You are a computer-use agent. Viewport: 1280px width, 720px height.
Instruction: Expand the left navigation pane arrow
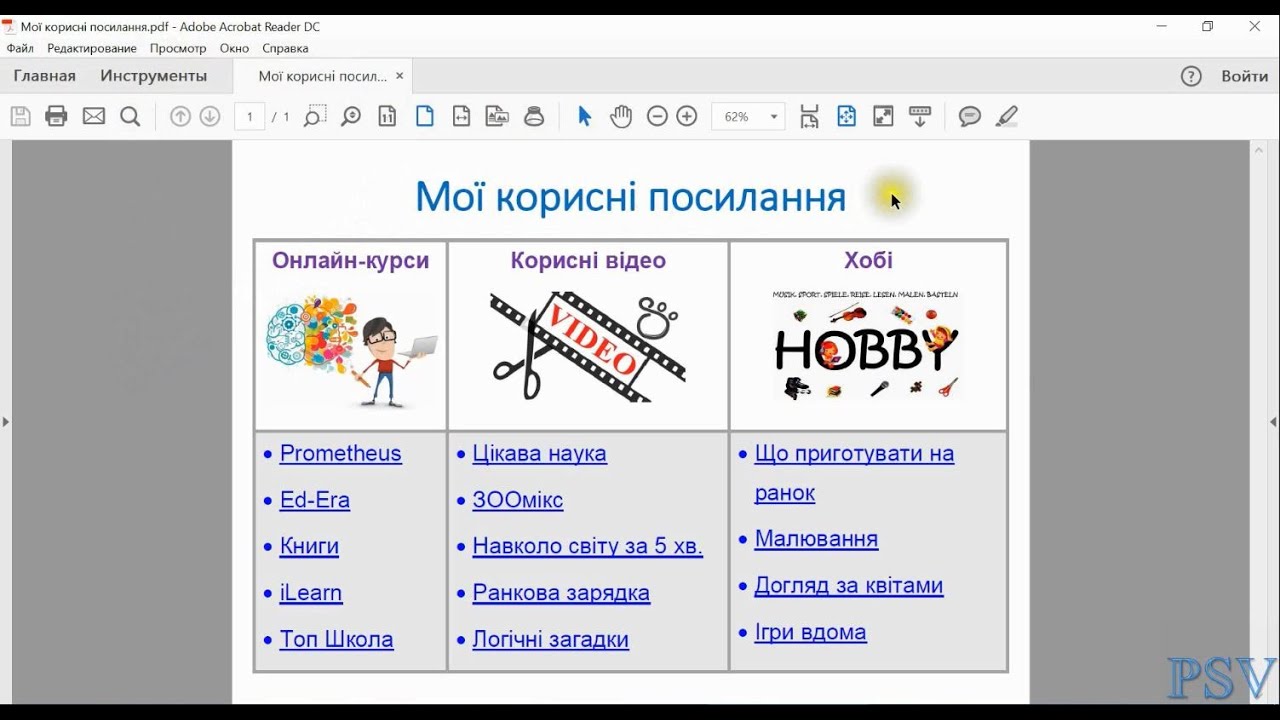5,422
